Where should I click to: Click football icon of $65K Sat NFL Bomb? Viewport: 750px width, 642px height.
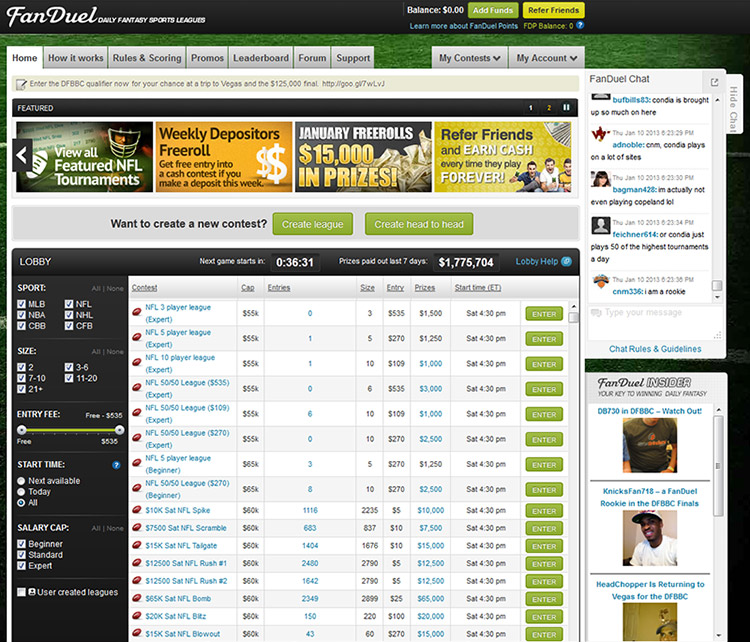(x=137, y=598)
